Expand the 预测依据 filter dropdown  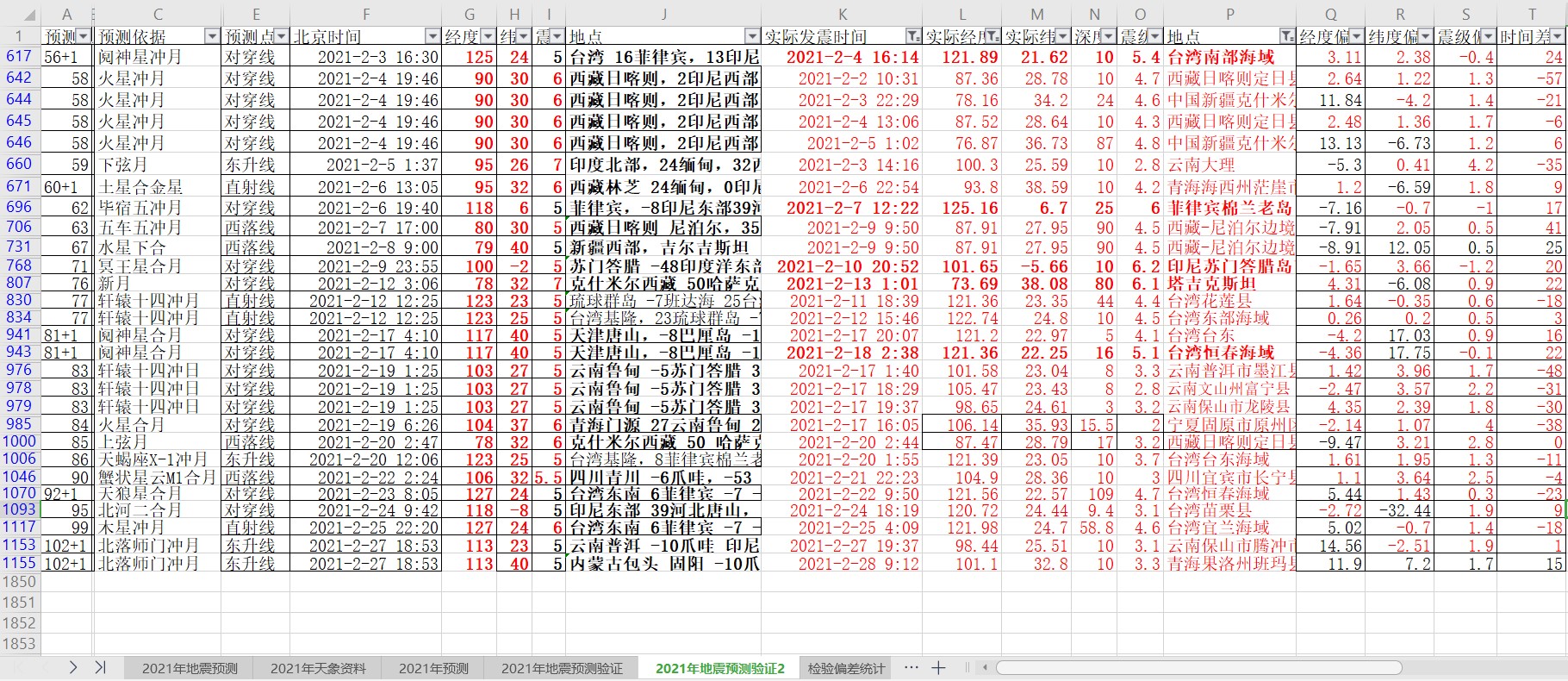[x=212, y=36]
